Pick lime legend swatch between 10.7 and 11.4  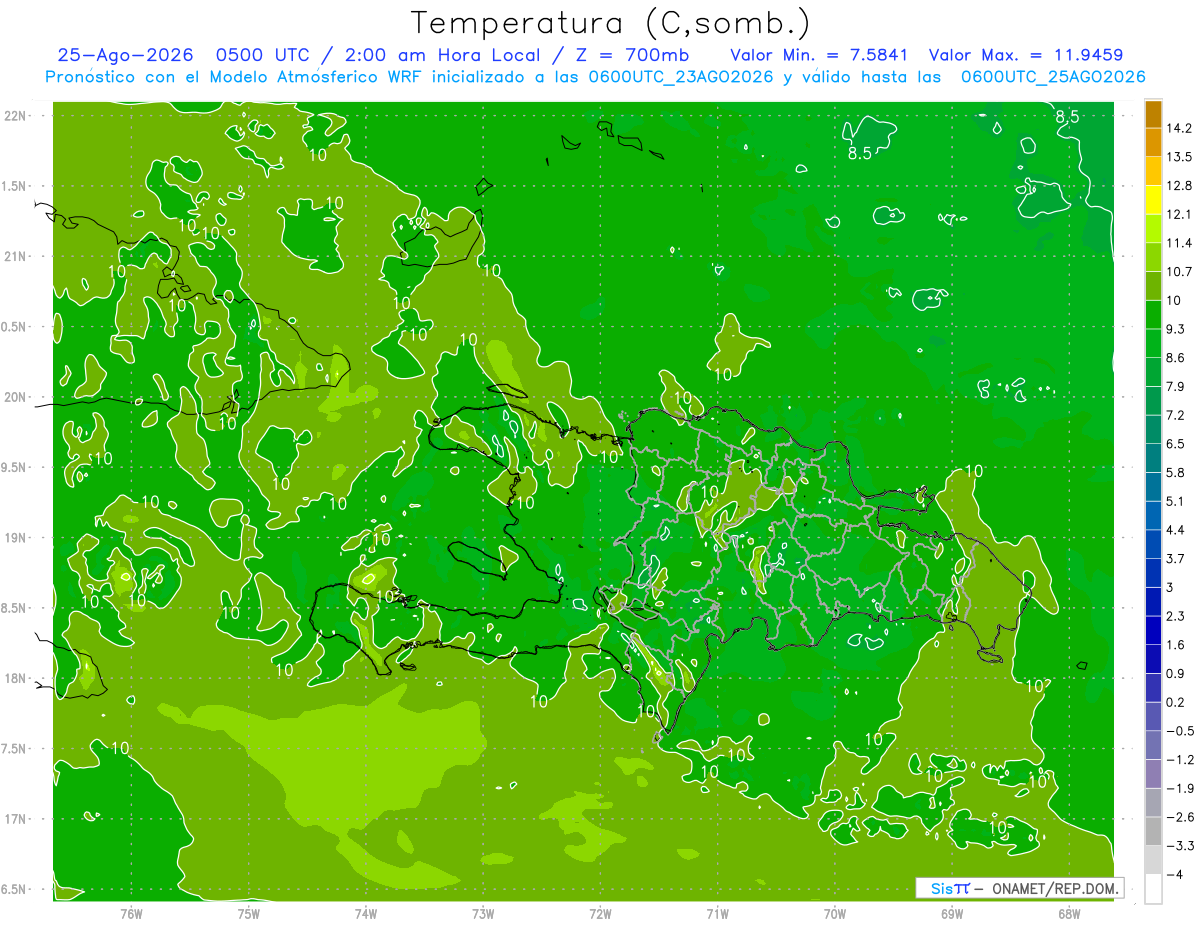pos(1153,258)
